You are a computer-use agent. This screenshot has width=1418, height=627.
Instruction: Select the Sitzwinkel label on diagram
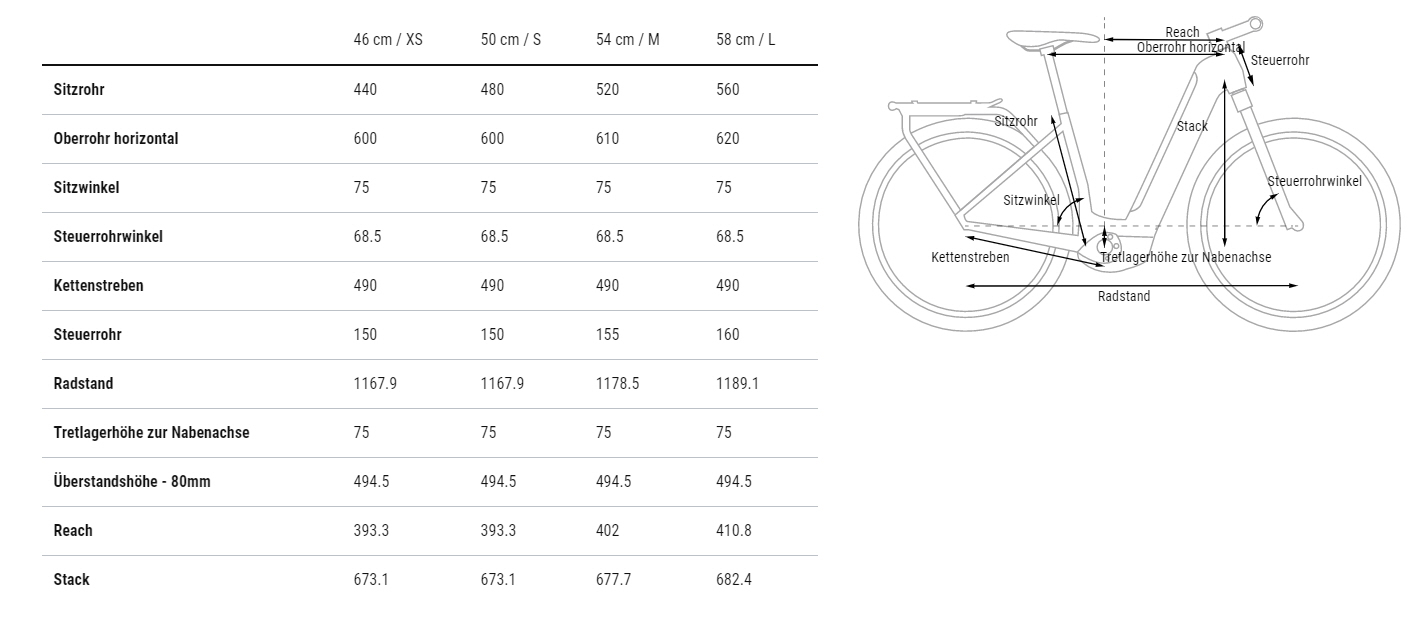point(1031,200)
